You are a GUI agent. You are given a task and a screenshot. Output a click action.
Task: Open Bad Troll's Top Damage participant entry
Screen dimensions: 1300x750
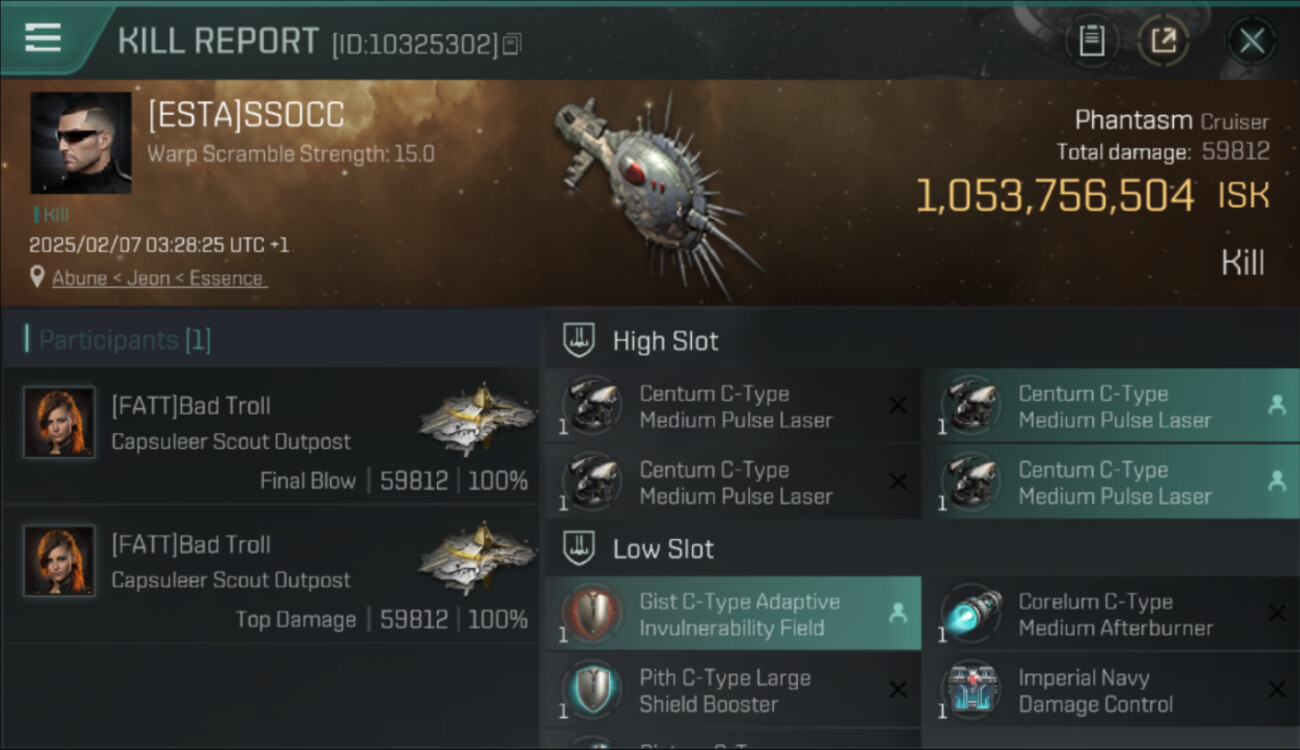[270, 575]
